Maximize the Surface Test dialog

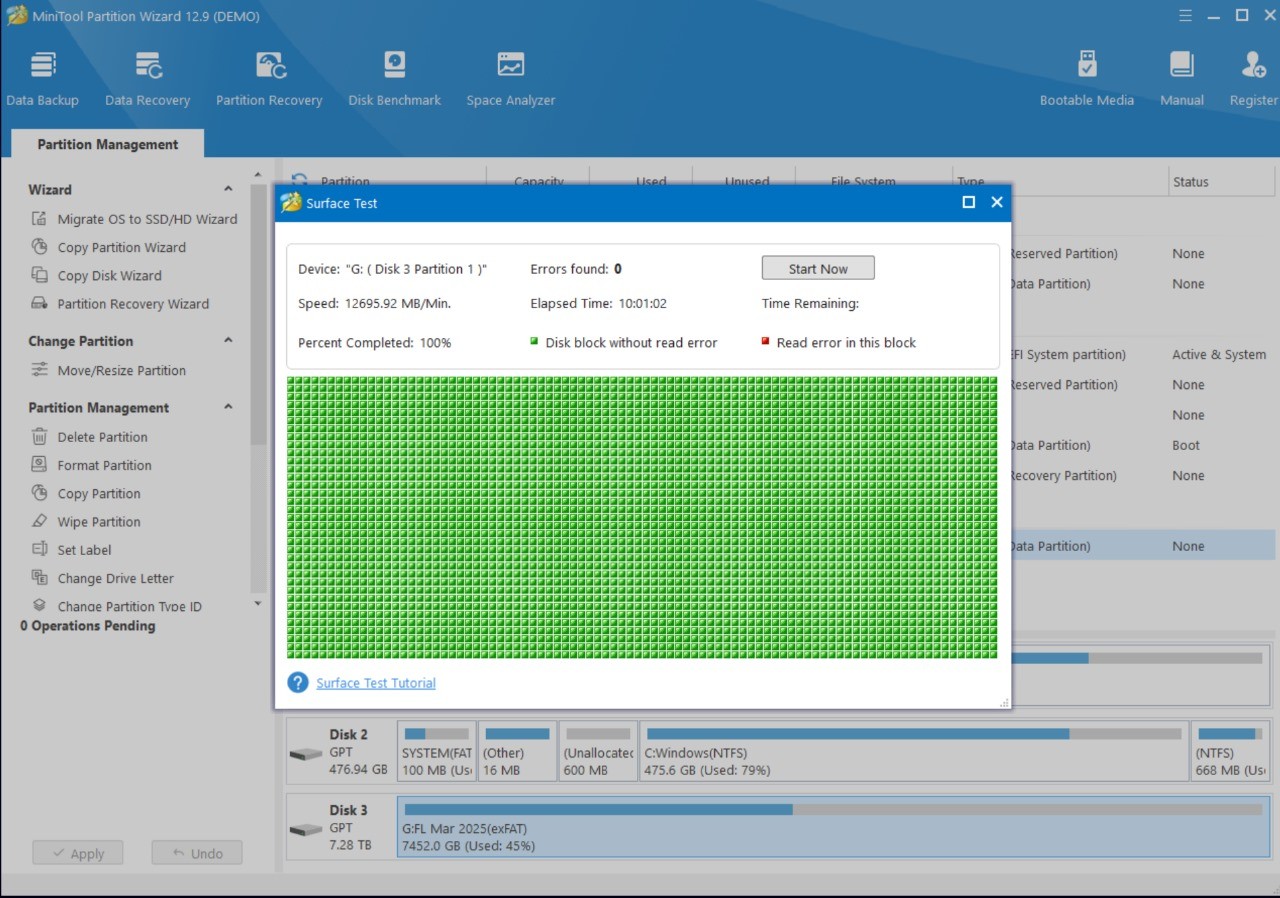click(x=968, y=202)
